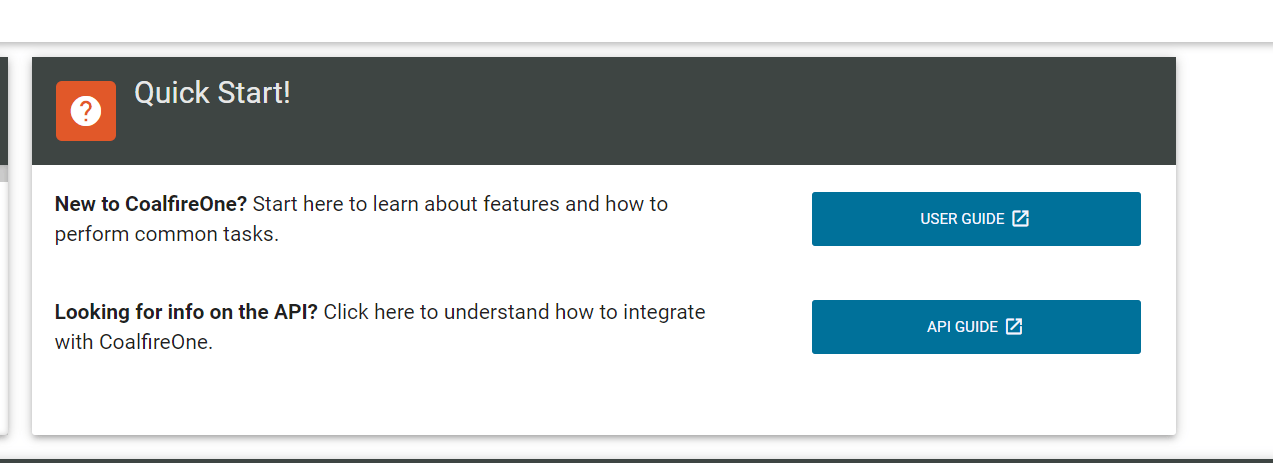The width and height of the screenshot is (1273, 463).
Task: Select the partially visible card on the left edge
Action: click(4, 245)
